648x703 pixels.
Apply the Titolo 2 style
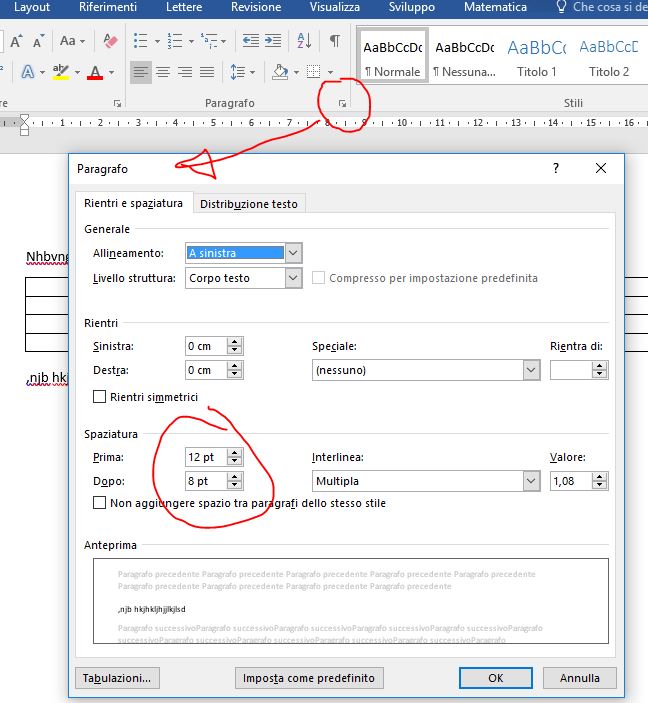pyautogui.click(x=609, y=56)
